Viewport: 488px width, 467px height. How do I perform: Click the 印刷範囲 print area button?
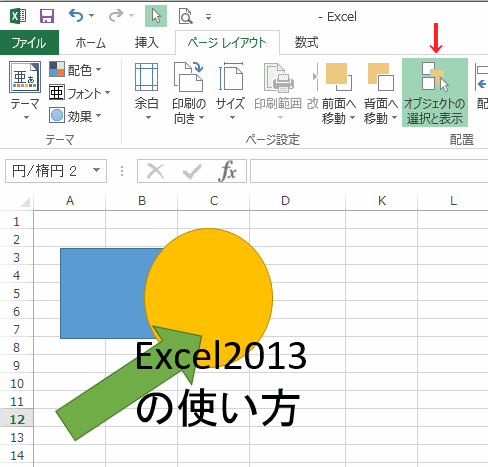(278, 92)
